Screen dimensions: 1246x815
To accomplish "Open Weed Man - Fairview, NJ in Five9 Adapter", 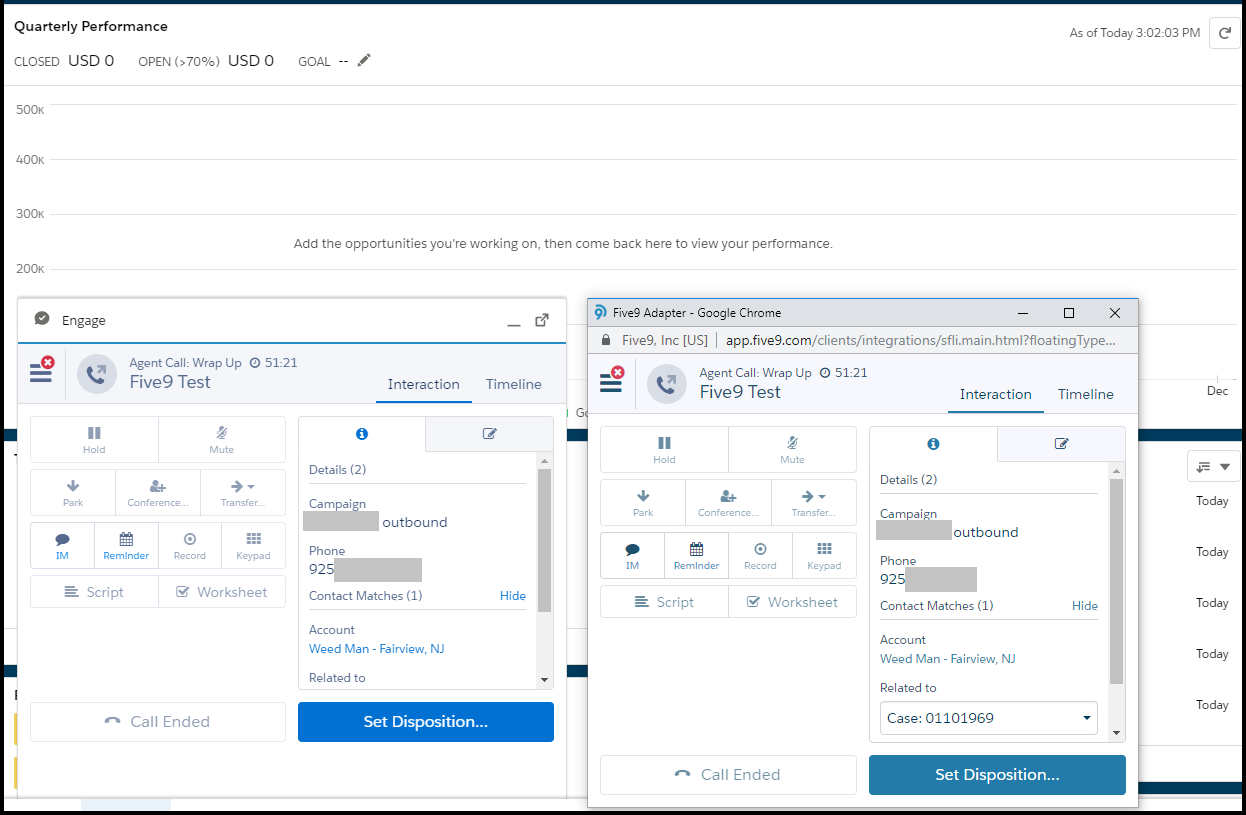I will click(948, 659).
